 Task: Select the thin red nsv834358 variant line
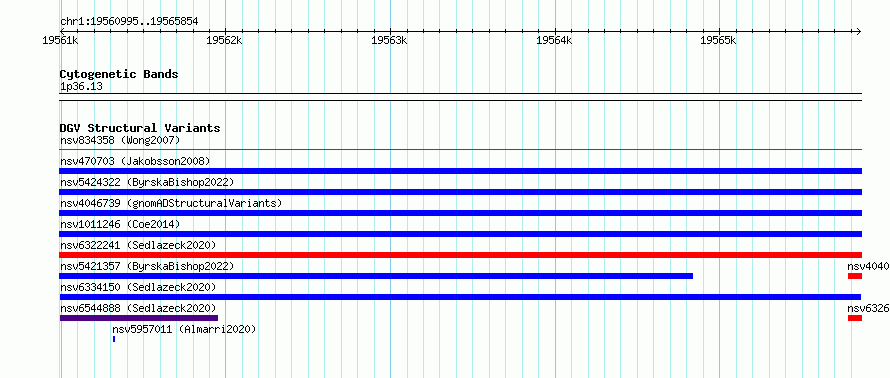(460, 150)
